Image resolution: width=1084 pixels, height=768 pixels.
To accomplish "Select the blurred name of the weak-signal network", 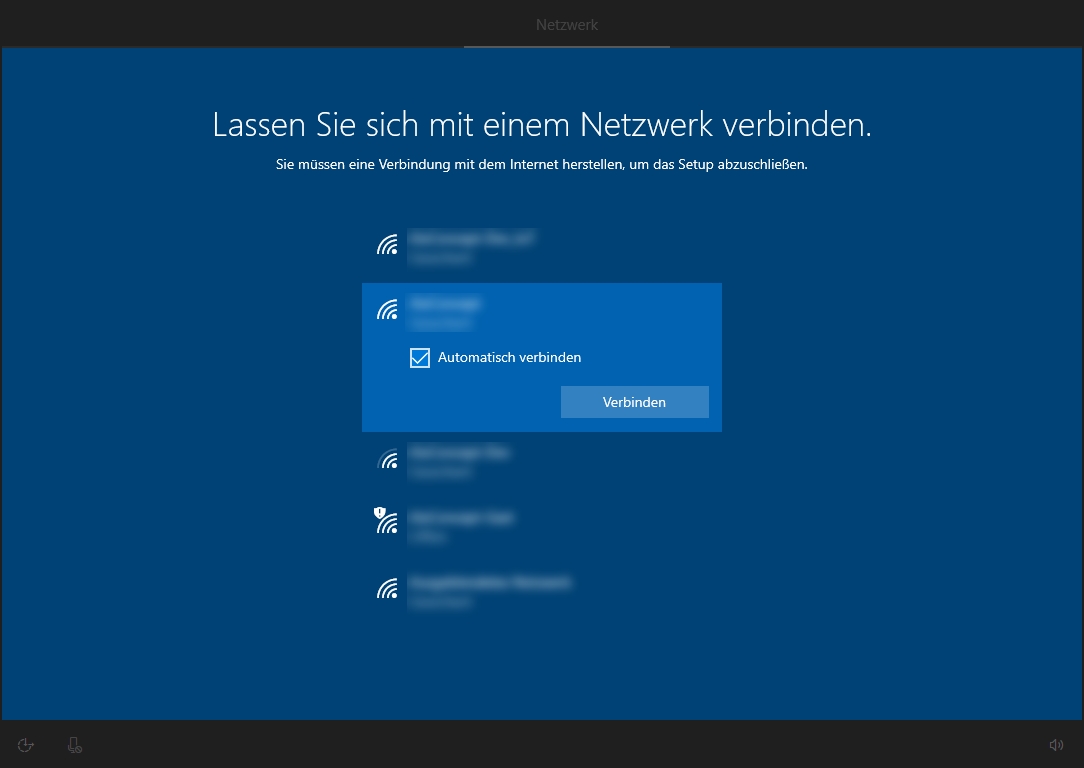I will pos(459,453).
